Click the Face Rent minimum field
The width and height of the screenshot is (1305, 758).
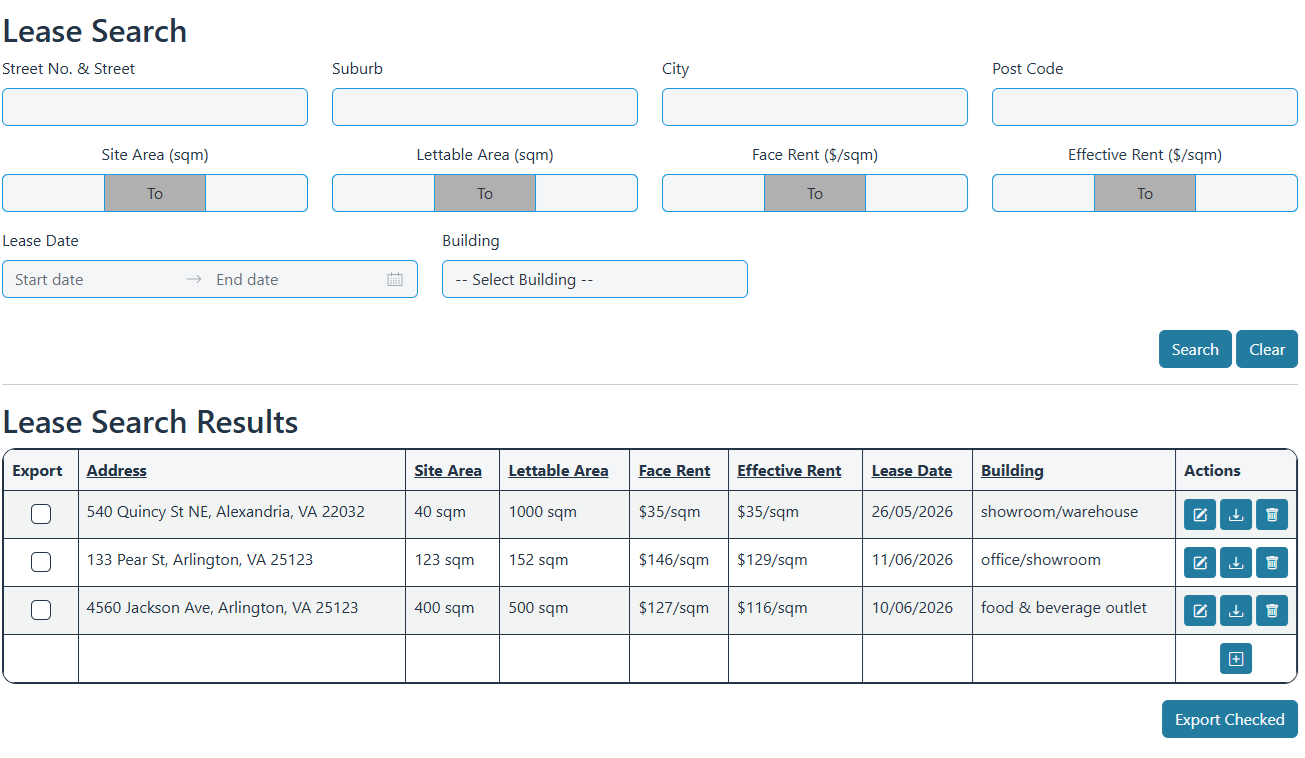click(714, 193)
